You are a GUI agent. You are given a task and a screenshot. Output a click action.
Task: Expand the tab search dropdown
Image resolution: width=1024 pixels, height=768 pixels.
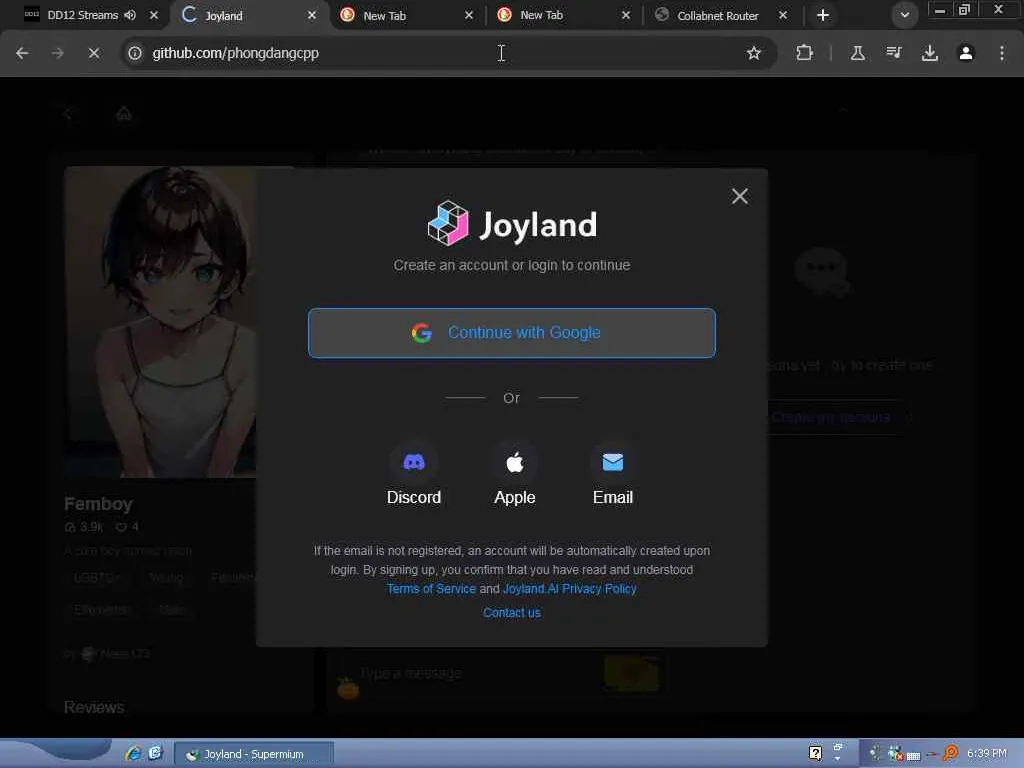904,15
